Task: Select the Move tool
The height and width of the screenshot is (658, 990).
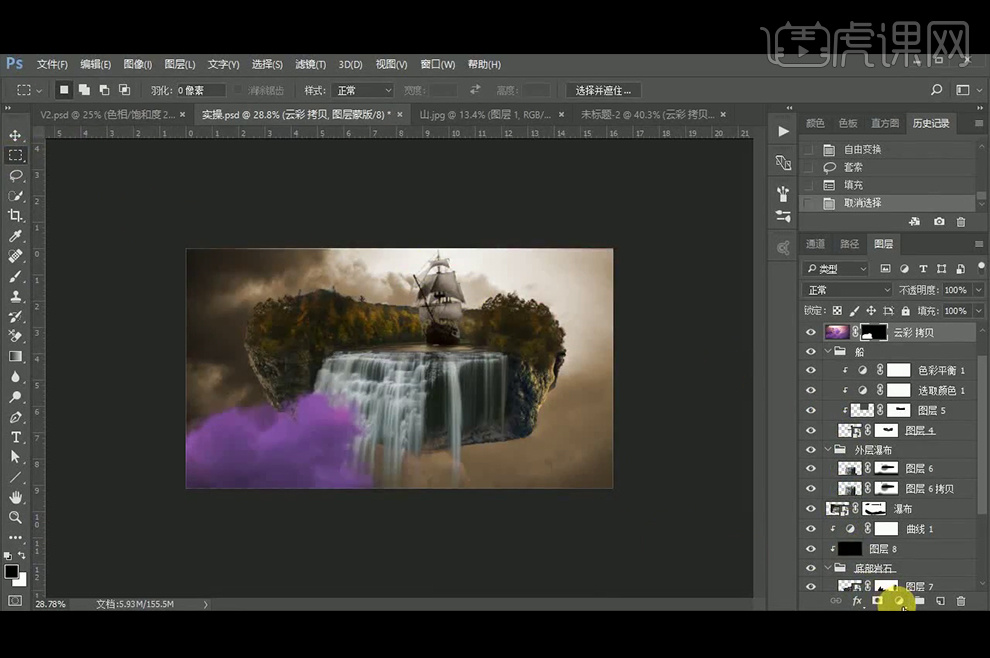Action: pyautogui.click(x=15, y=135)
